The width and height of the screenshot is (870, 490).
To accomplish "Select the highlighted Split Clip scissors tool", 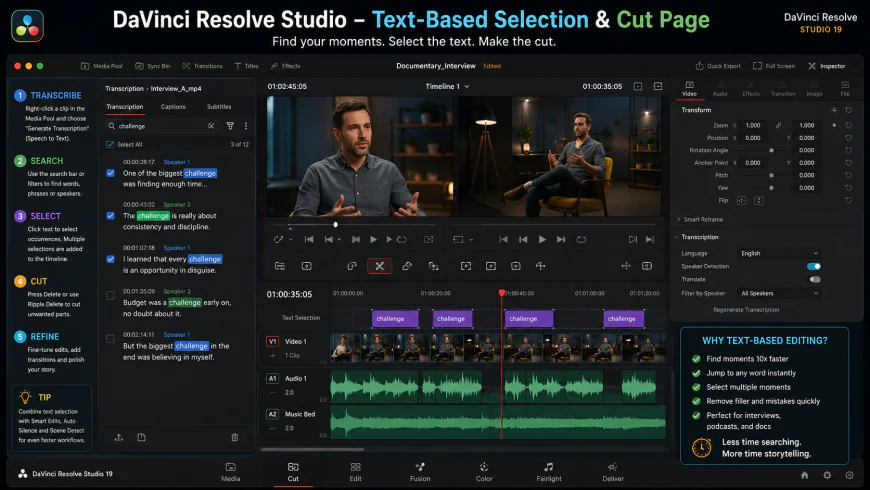I will (x=380, y=266).
